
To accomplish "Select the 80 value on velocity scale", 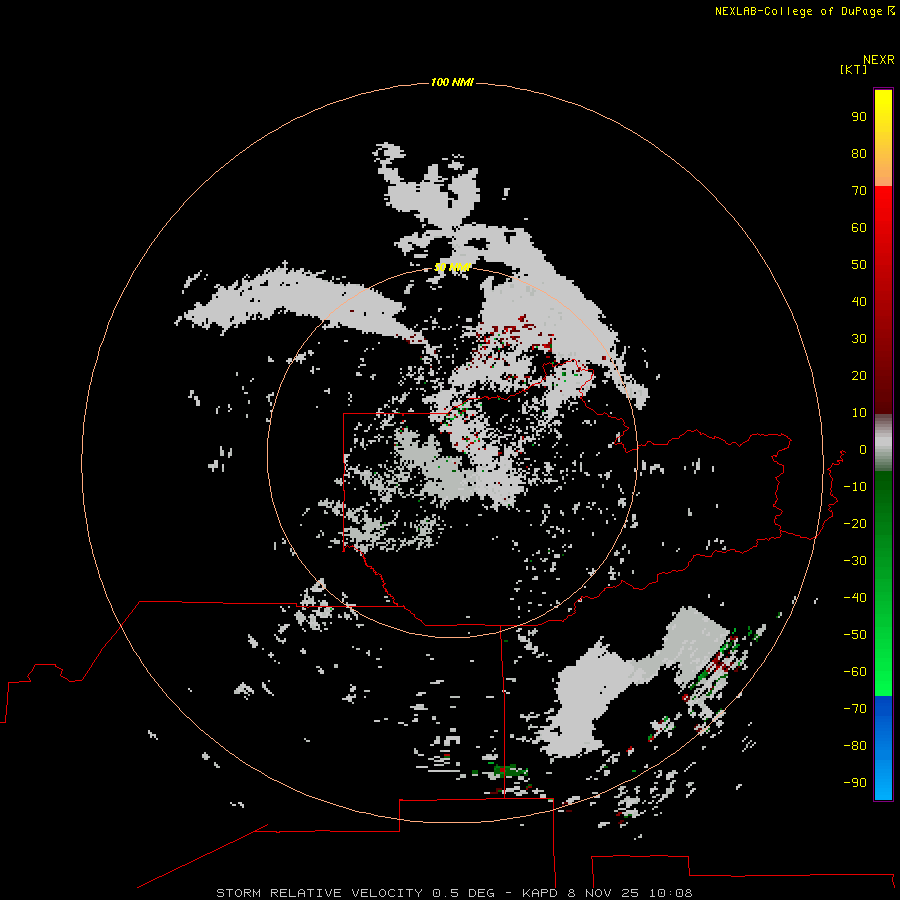I will (x=859, y=154).
